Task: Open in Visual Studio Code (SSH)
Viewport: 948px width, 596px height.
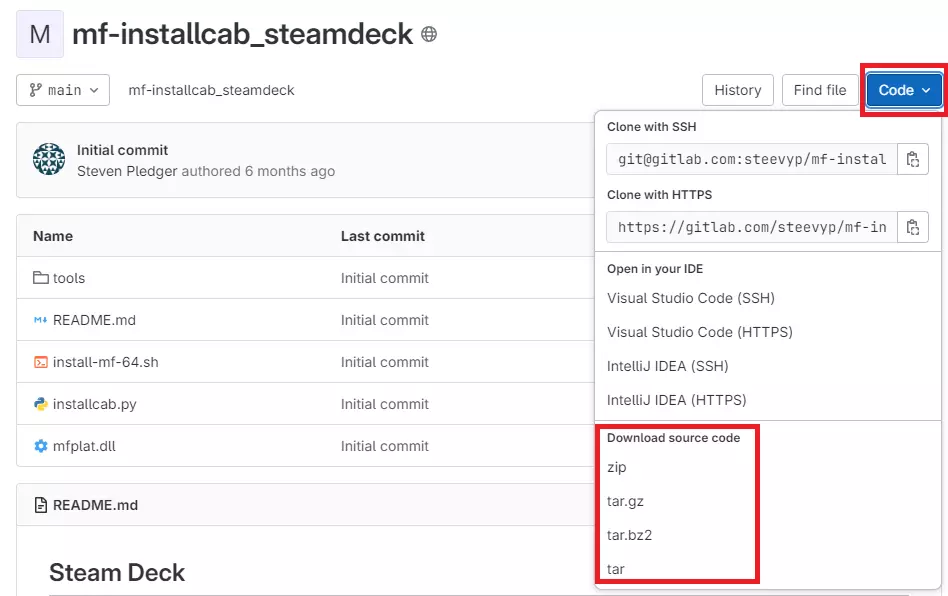Action: [690, 298]
